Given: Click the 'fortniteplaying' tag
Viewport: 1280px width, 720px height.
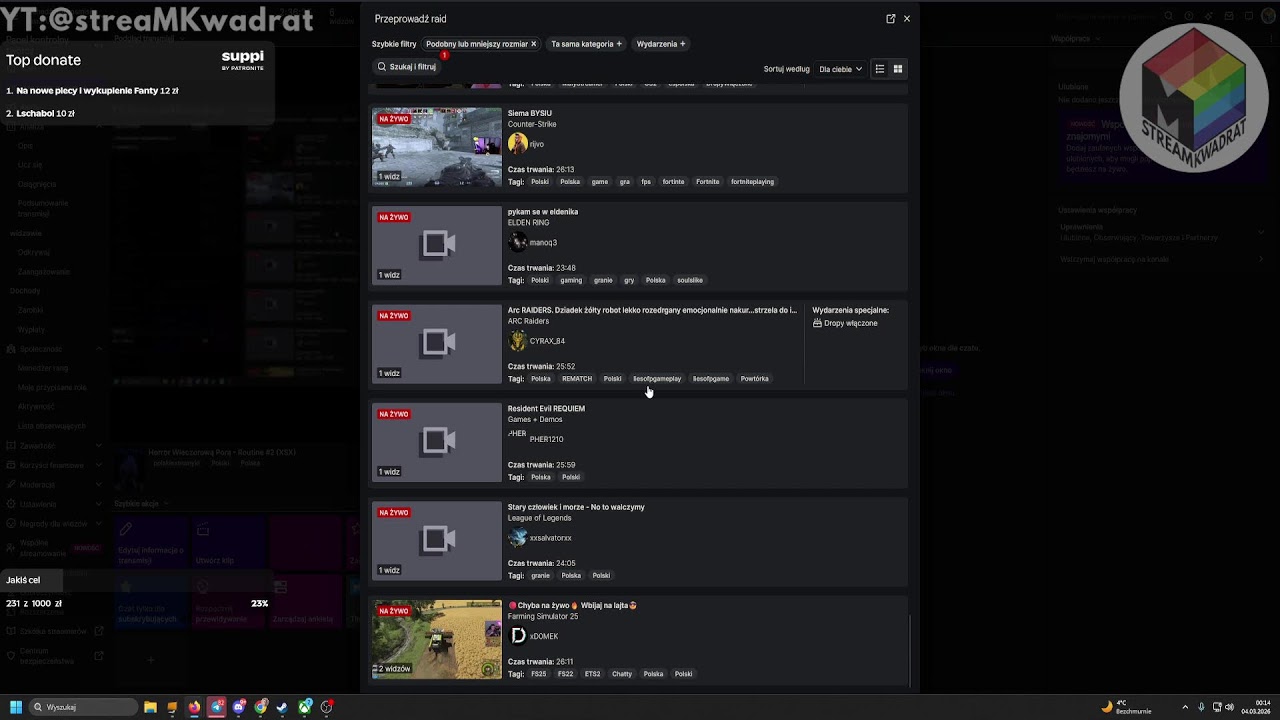Looking at the screenshot, I should click(x=752, y=182).
